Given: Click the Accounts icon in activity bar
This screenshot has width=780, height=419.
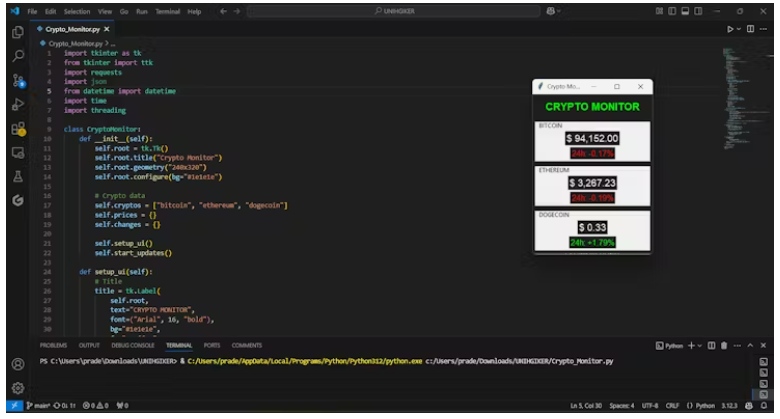Looking at the screenshot, I should pyautogui.click(x=18, y=364).
